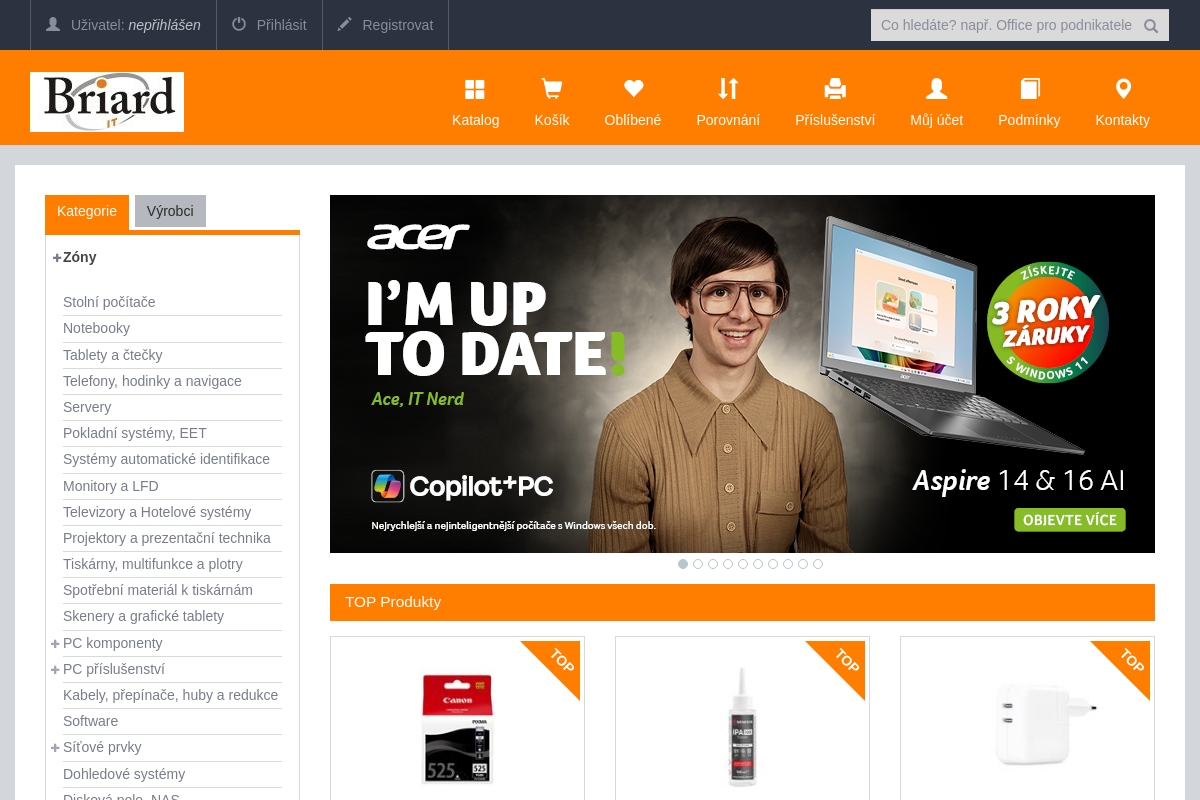Viewport: 1200px width, 800px height.
Task: Click the Podmínky document icon
Action: click(x=1030, y=89)
